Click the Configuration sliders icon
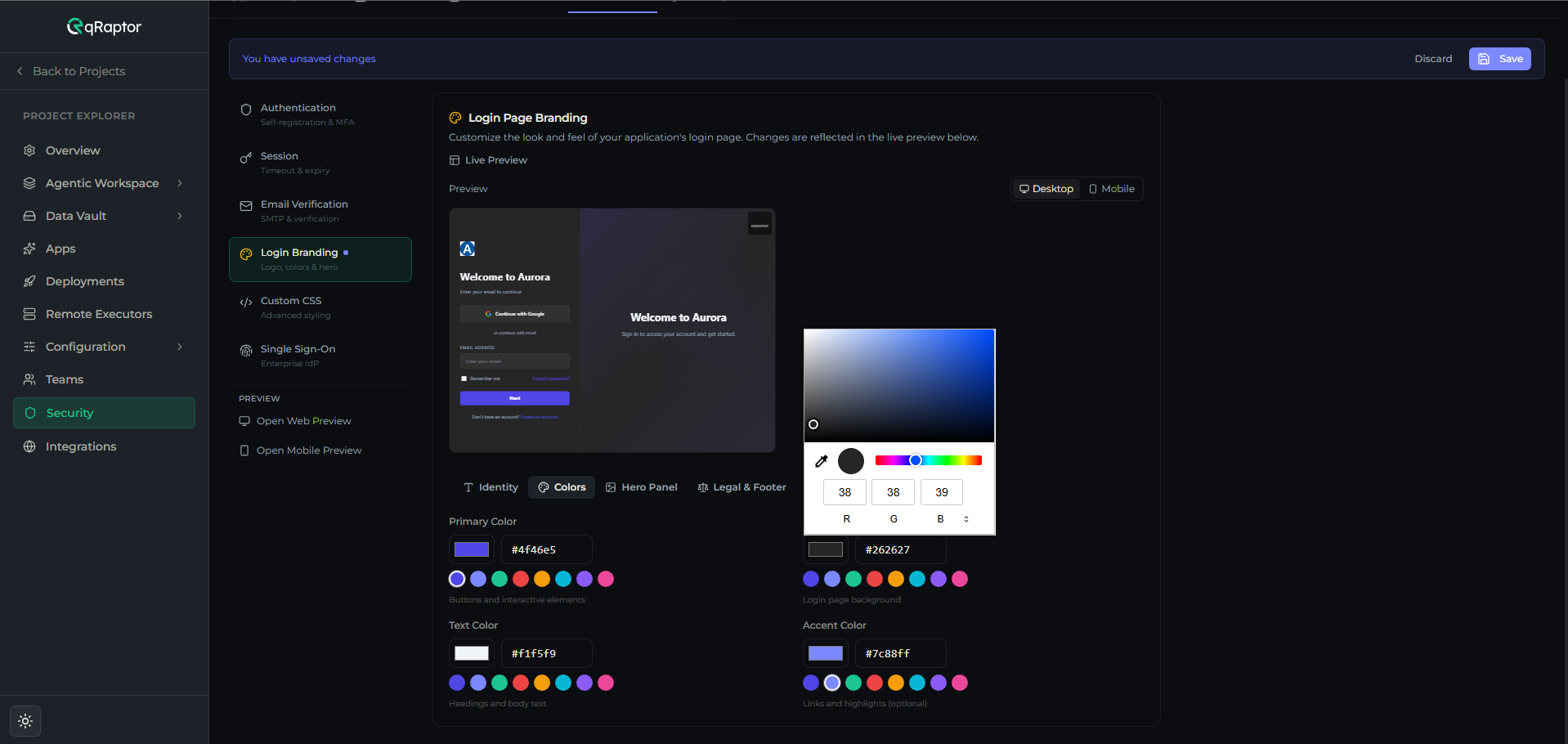 (29, 347)
